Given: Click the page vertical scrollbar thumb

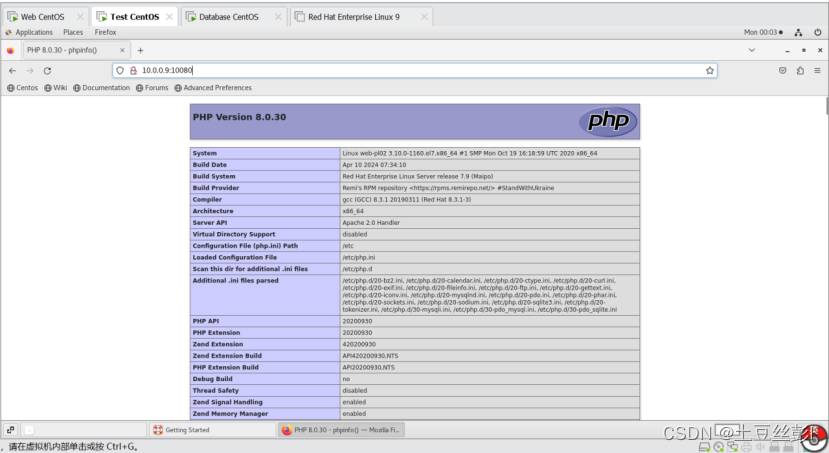Looking at the screenshot, I should (x=827, y=105).
